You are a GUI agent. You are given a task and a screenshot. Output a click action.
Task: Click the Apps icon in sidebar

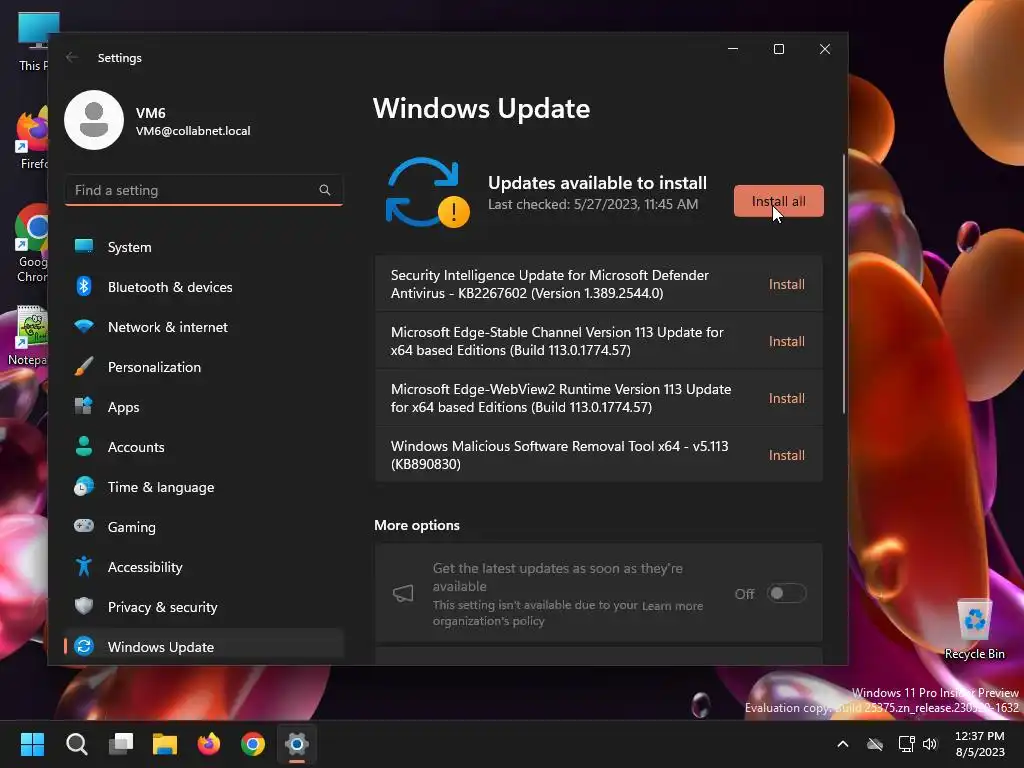tap(84, 406)
